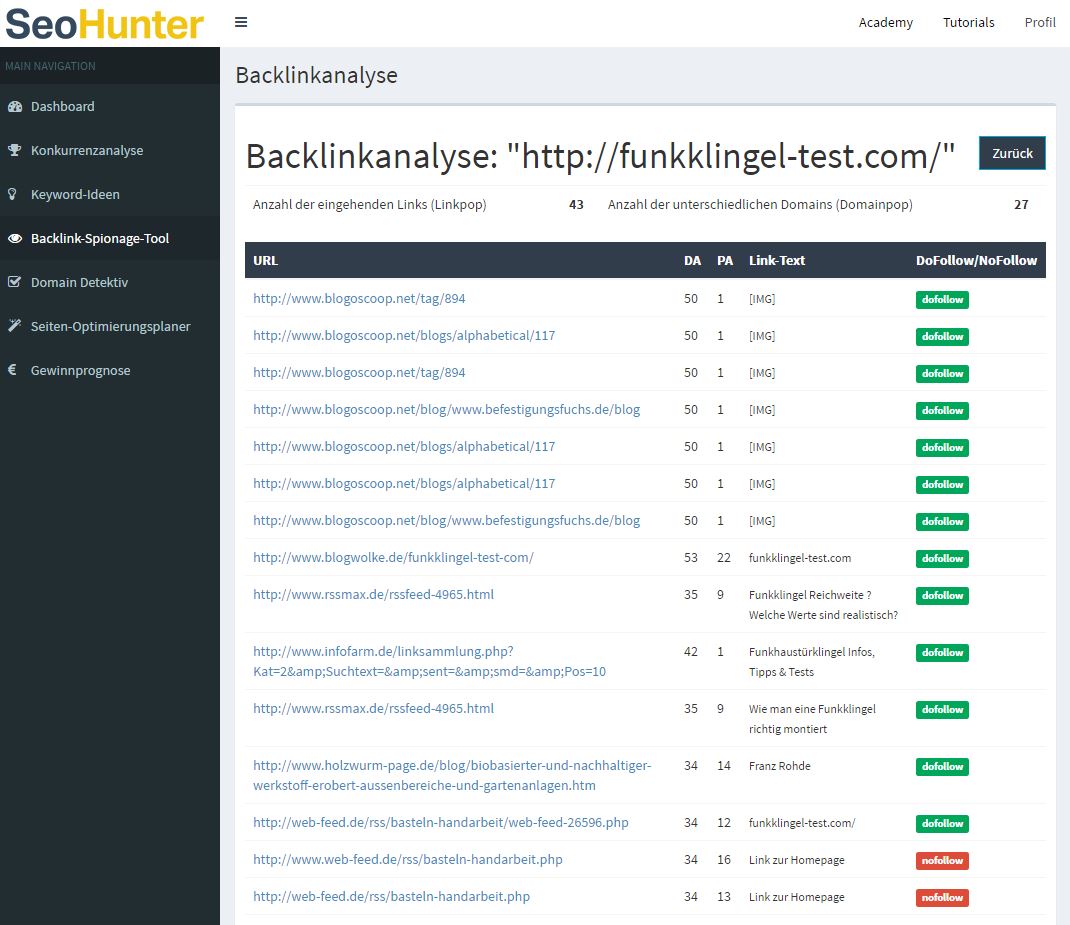Click 'Anzahl der unterschiedlichen Domains (Domainpop)' label
Screen dimensions: 1070x925
coord(760,204)
